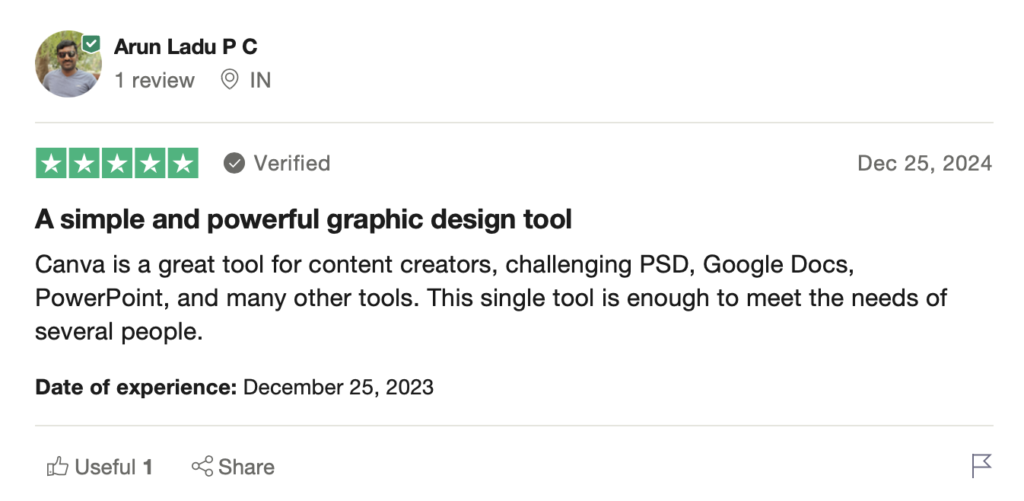Click the gray Verified checkmark icon
Image resolution: width=1024 pixels, height=501 pixels.
[234, 163]
